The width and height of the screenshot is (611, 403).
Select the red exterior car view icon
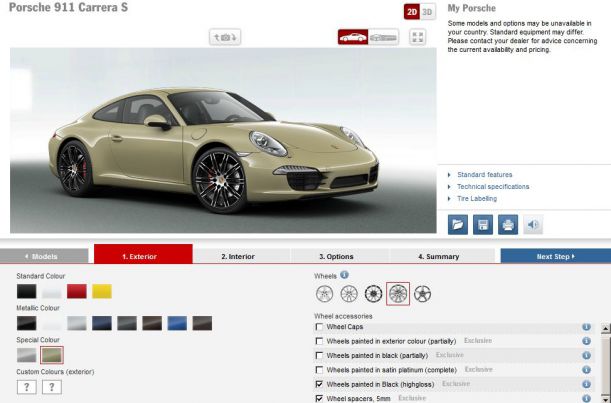coord(353,37)
